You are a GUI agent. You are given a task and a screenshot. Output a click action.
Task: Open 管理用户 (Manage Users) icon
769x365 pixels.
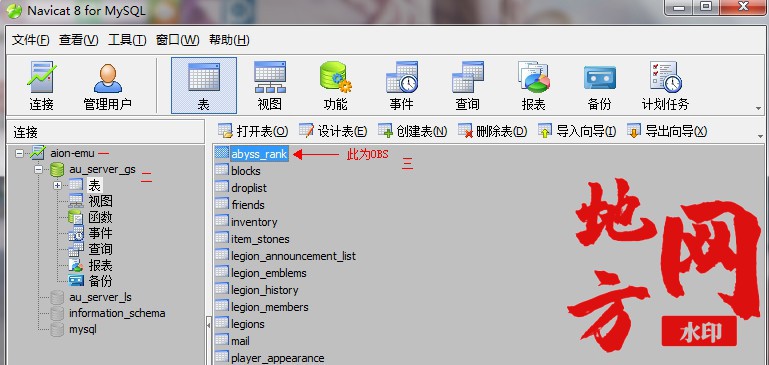point(107,85)
